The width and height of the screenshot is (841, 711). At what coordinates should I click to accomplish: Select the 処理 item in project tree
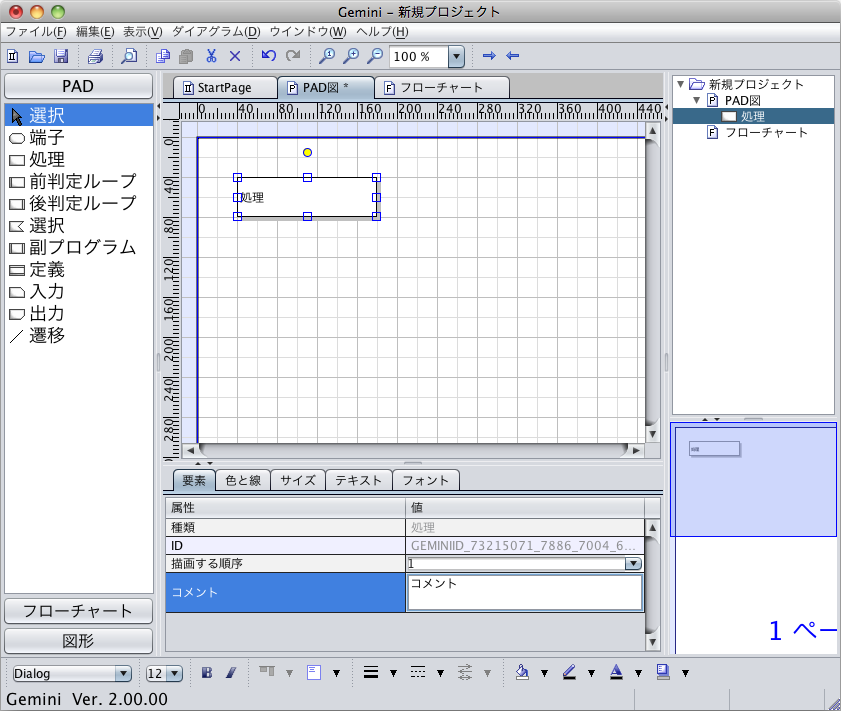click(753, 116)
